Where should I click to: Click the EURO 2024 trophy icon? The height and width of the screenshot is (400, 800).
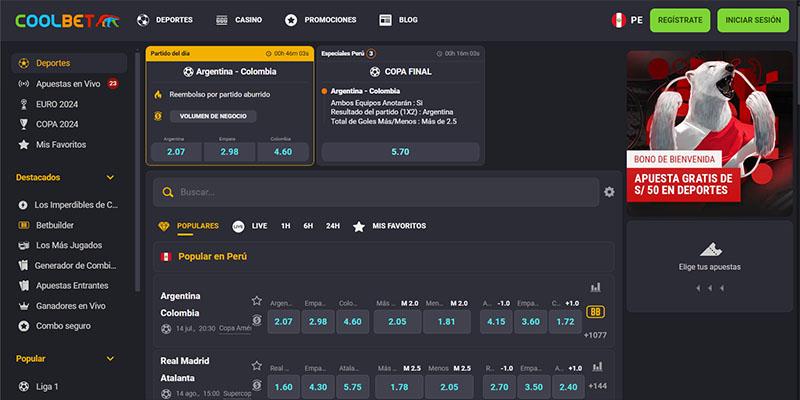pos(23,104)
